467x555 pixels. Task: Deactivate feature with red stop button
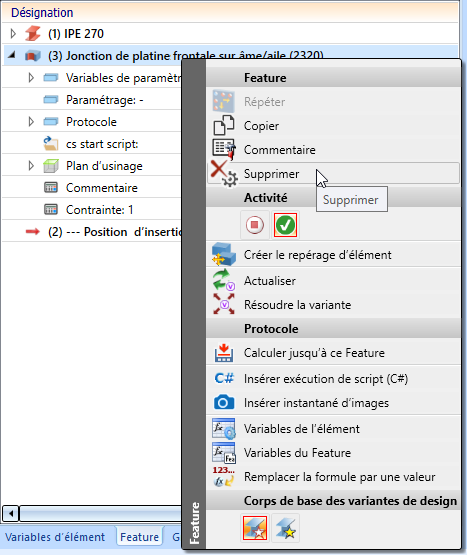point(255,225)
